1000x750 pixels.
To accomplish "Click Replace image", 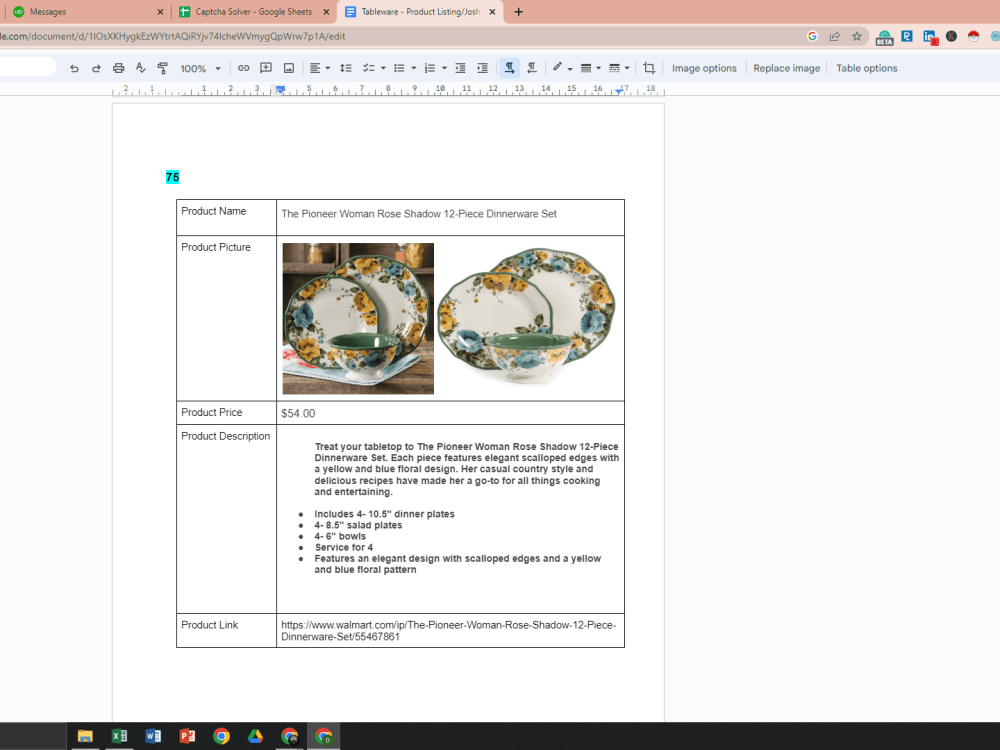I will tap(786, 68).
